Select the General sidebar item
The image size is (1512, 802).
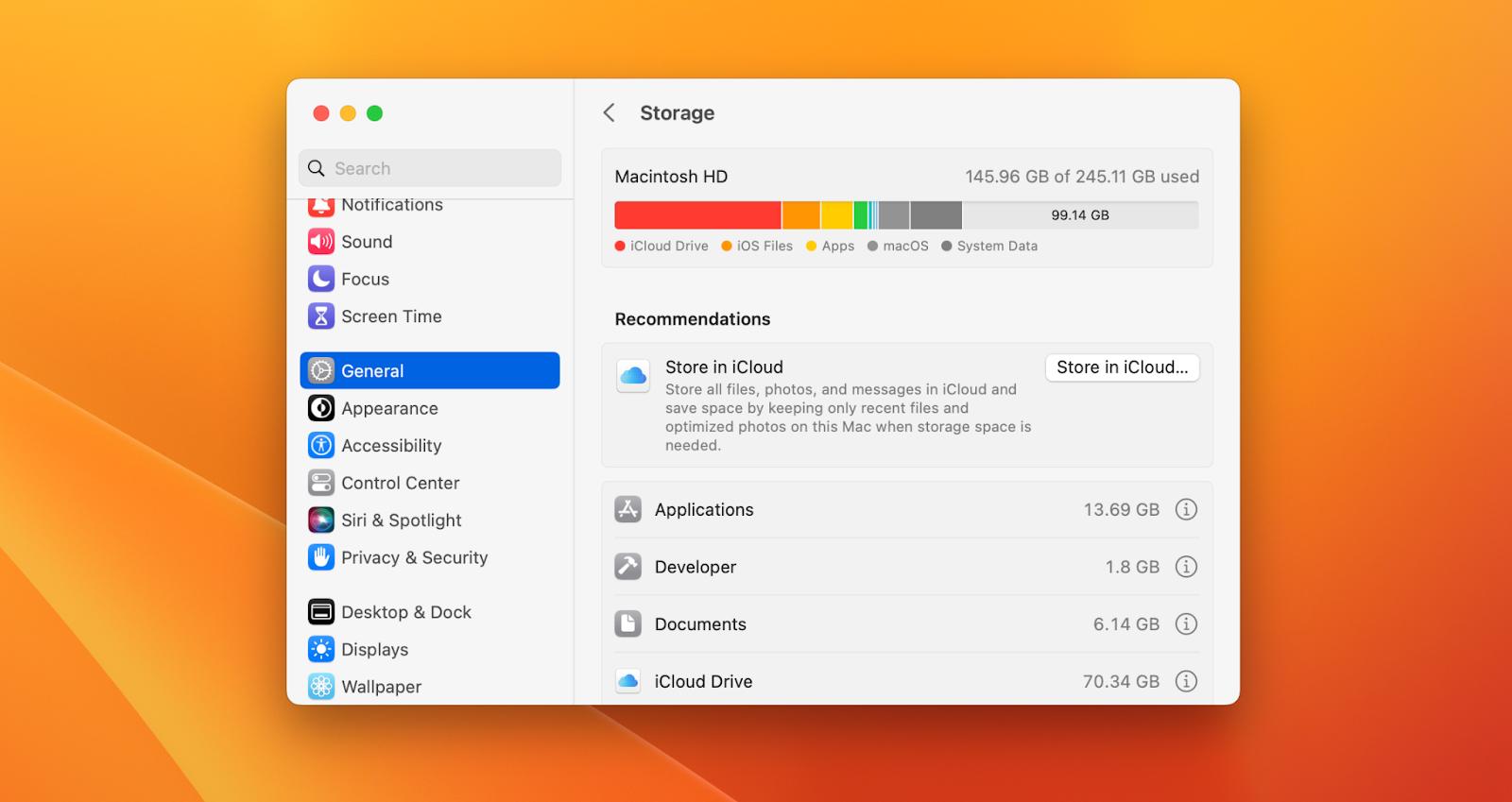coord(430,370)
